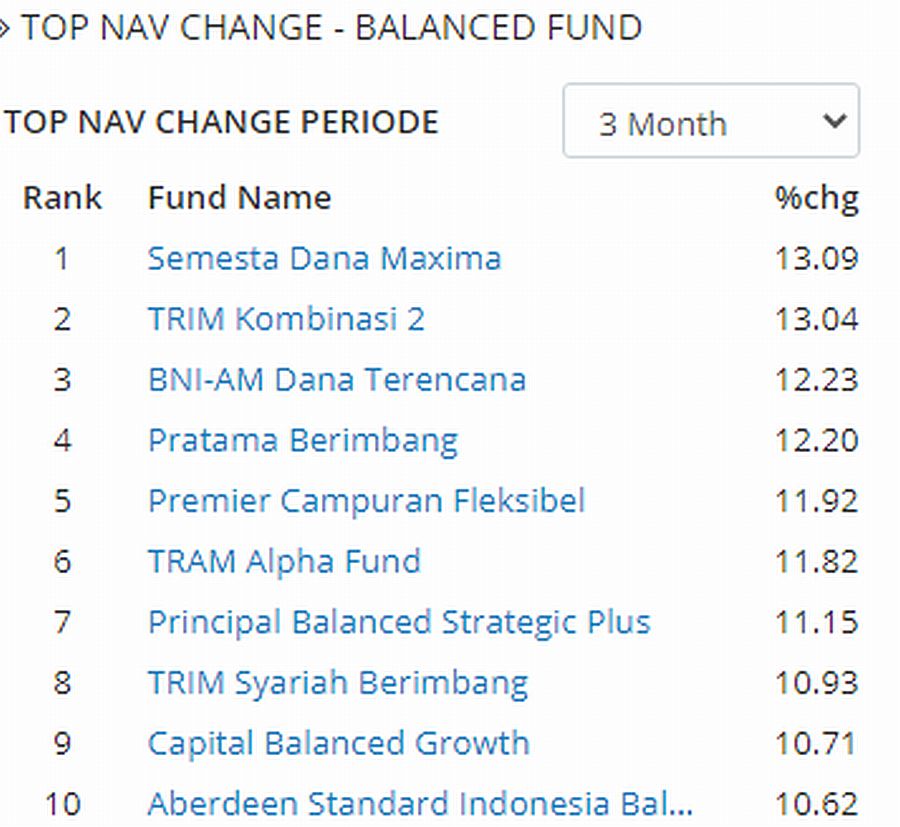
Task: Open Semesta Dana Maxima fund link
Action: pos(324,258)
